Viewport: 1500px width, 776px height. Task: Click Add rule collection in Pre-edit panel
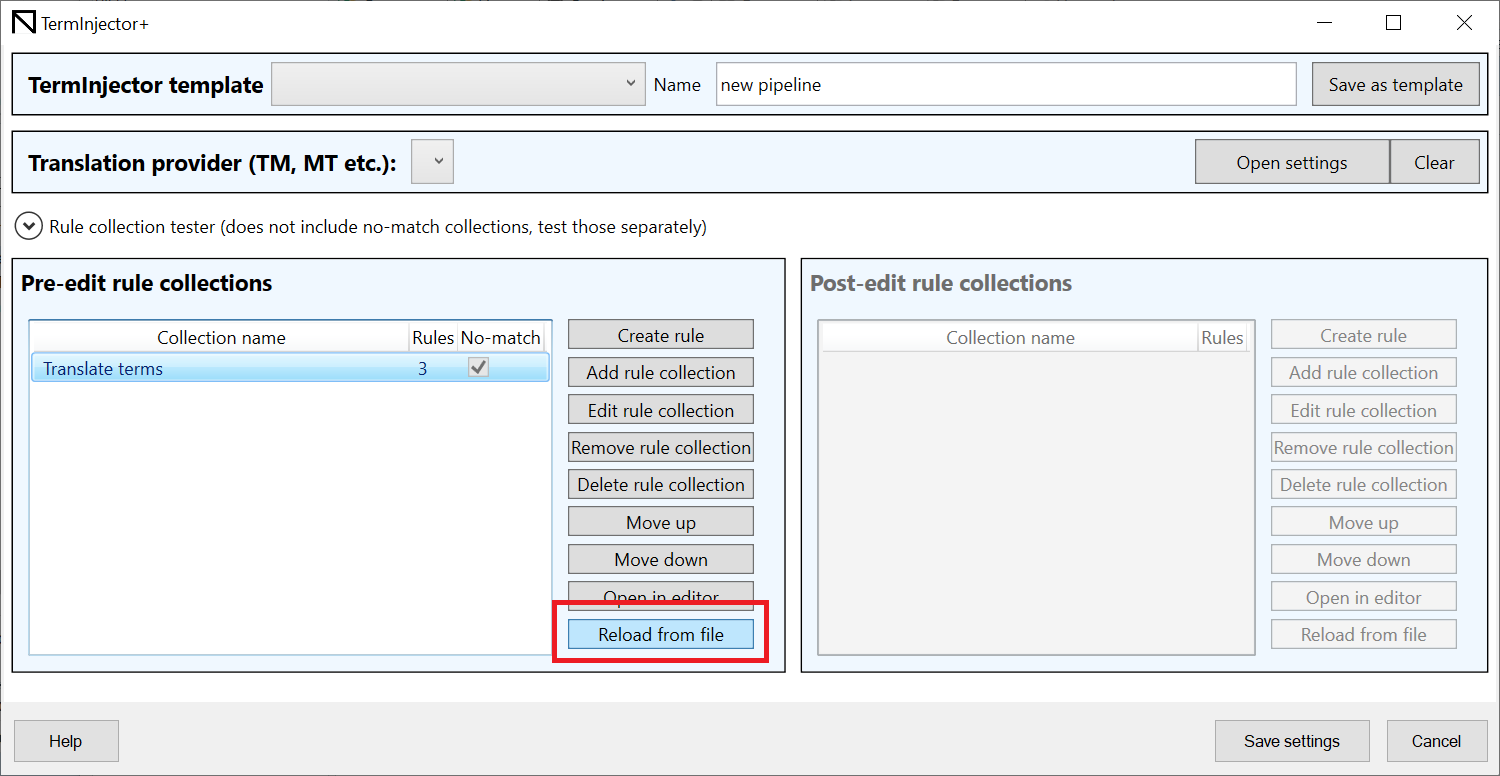[660, 373]
